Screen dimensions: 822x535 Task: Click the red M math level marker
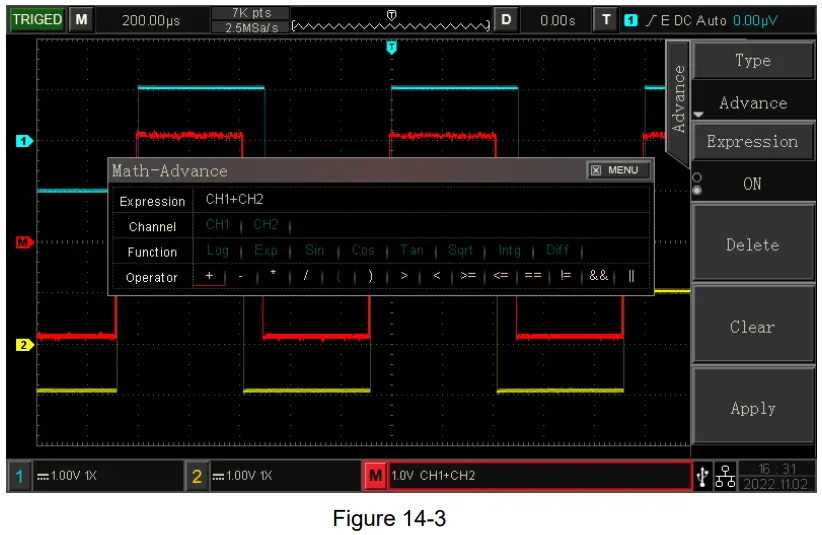(24, 243)
